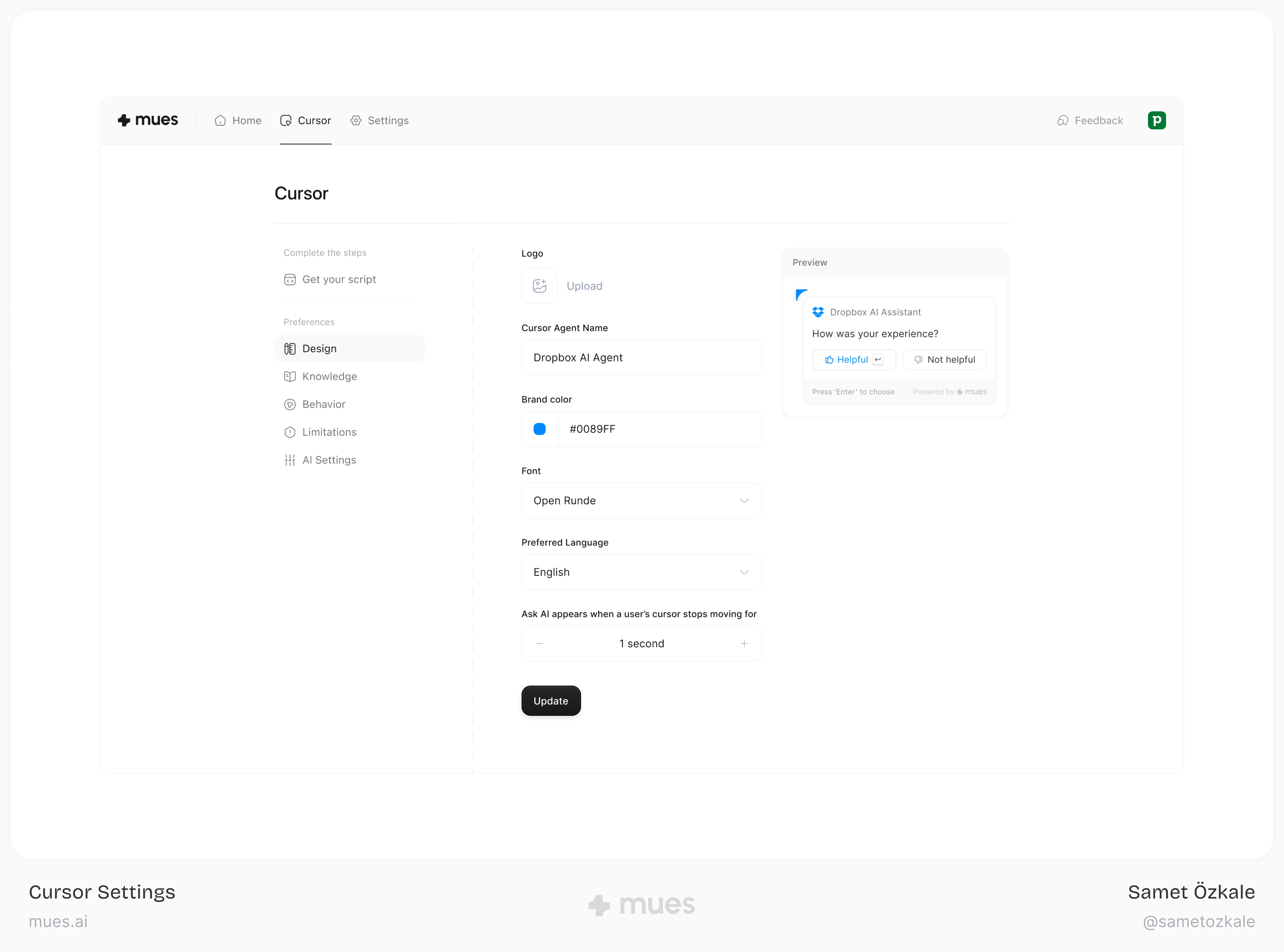The width and height of the screenshot is (1284, 952).
Task: Click the Knowledge book icon
Action: 290,376
